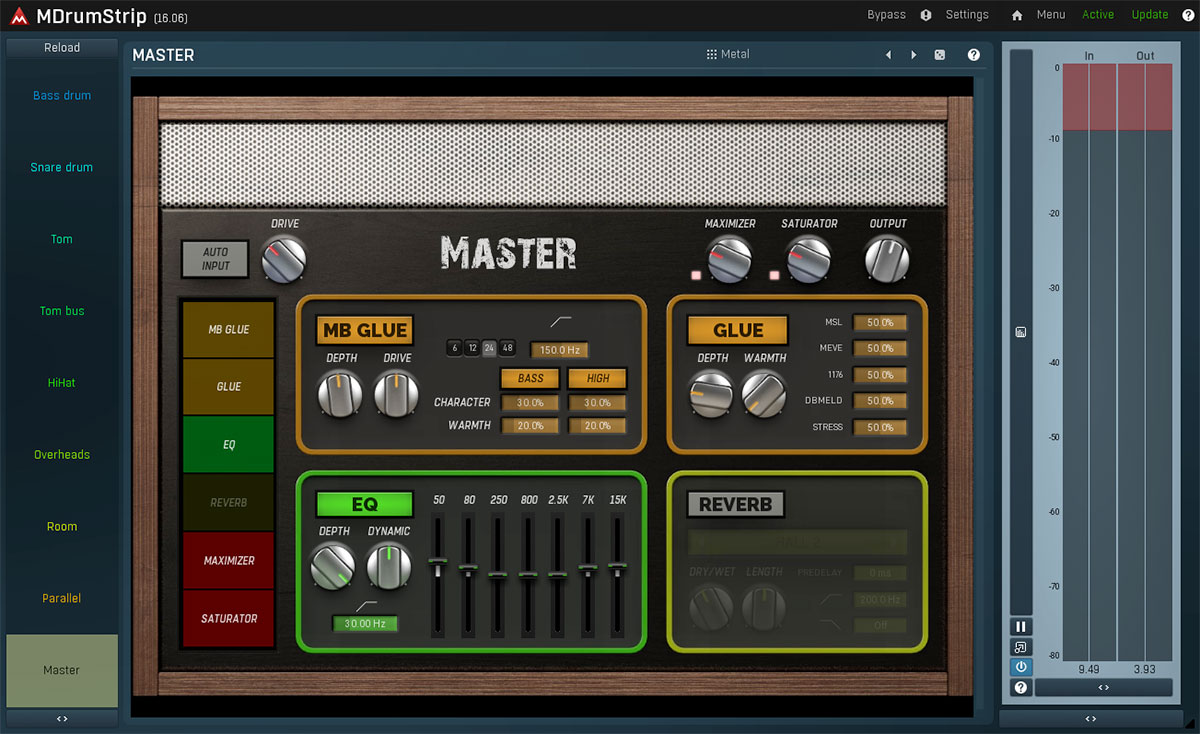The image size is (1200, 734).
Task: Select the BASS band label in MB Glue
Action: pos(530,378)
